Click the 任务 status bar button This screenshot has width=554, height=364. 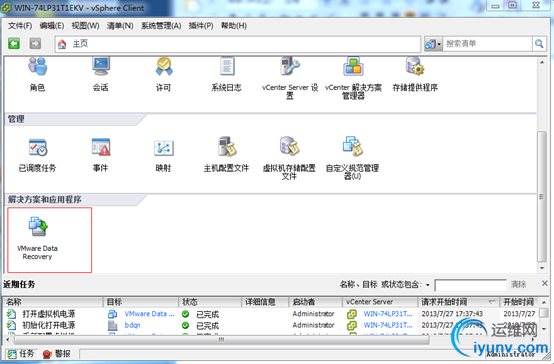[20, 354]
